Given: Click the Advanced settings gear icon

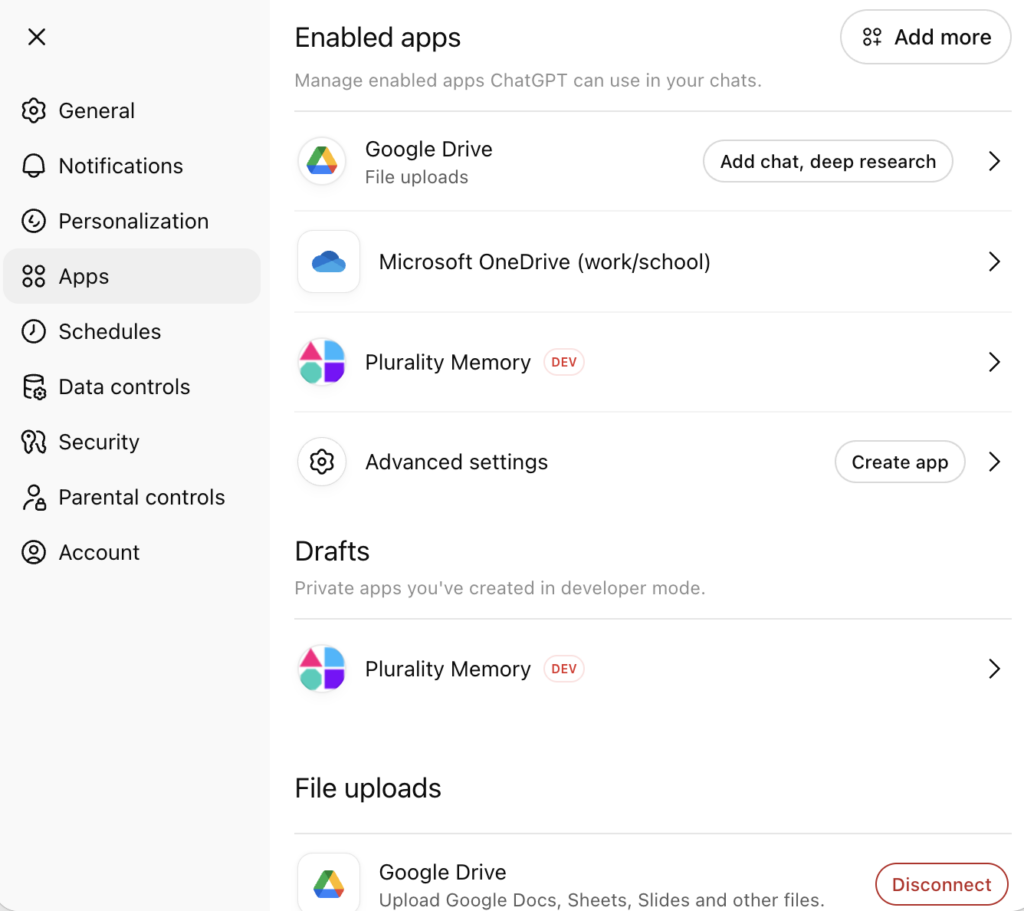Looking at the screenshot, I should pyautogui.click(x=321, y=462).
